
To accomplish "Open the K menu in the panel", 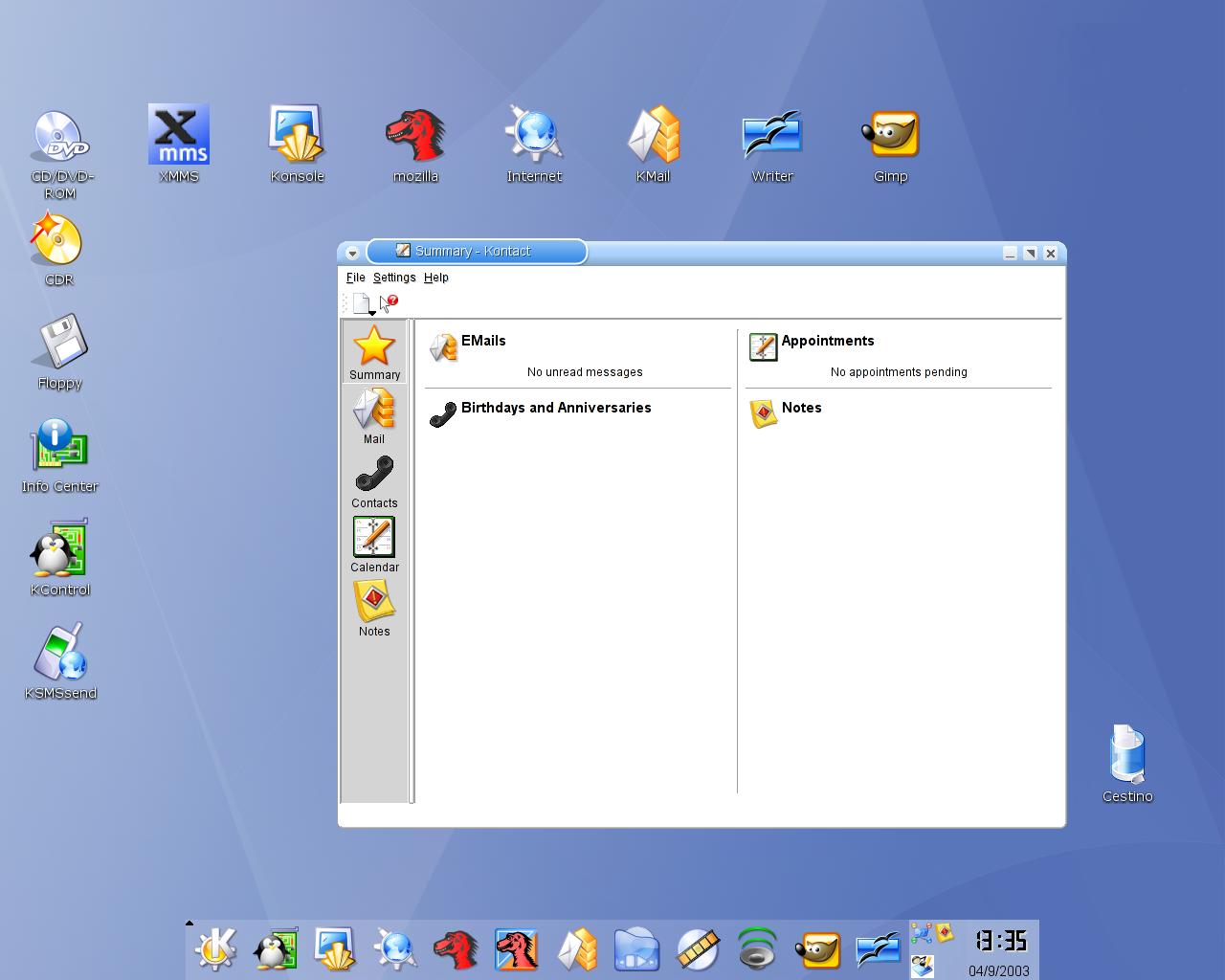I will [x=215, y=949].
